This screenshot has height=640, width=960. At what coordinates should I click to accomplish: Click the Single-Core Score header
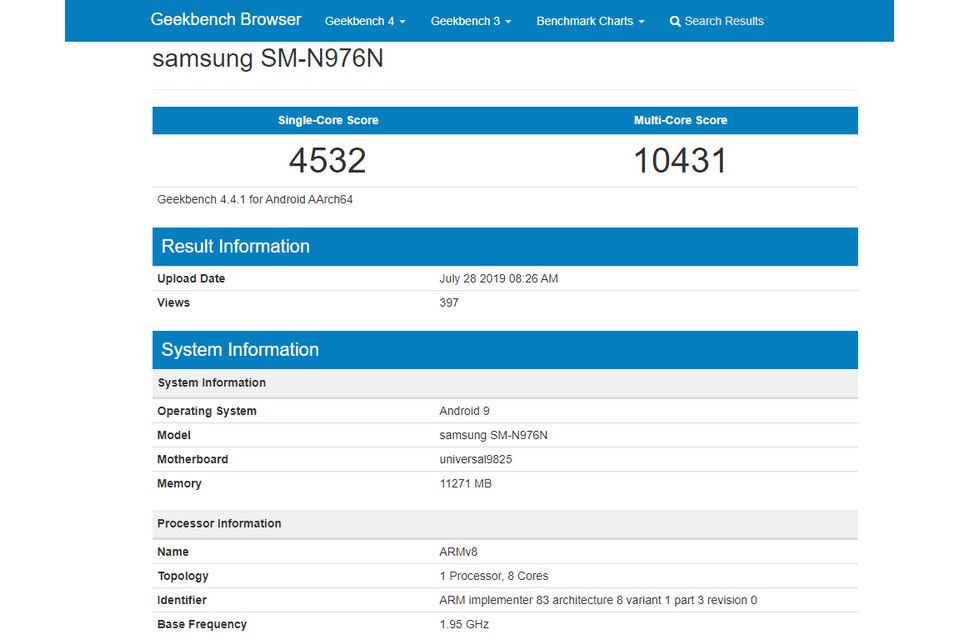(x=328, y=120)
